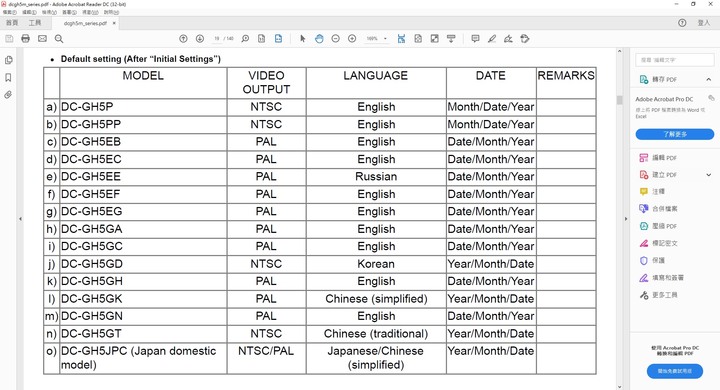Switch to the Home tab
The height and width of the screenshot is (390, 720).
[x=12, y=23]
